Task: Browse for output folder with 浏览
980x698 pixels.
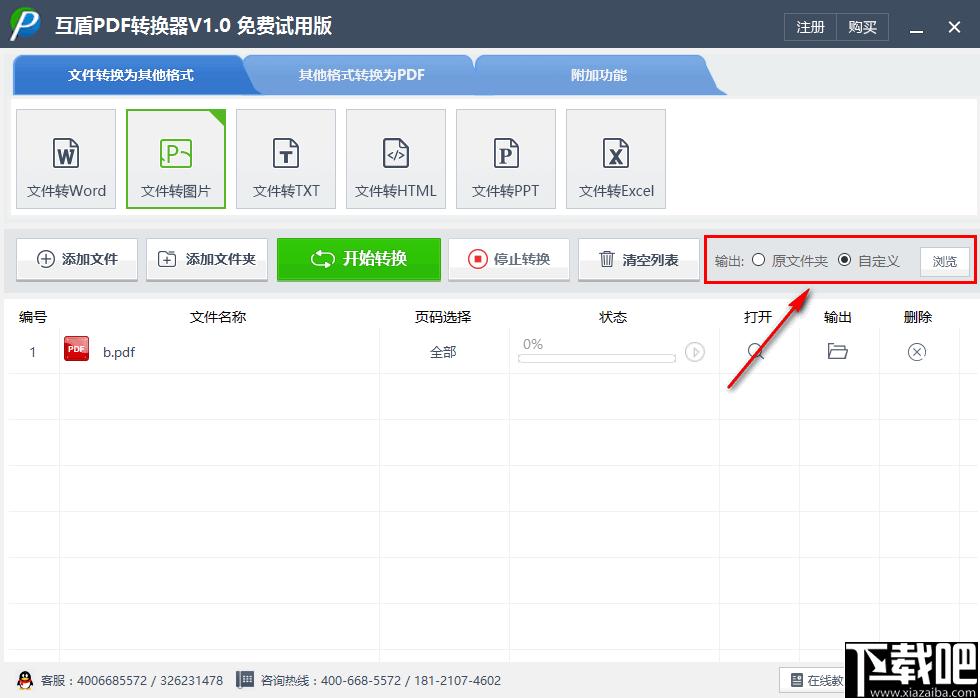Action: pyautogui.click(x=944, y=262)
